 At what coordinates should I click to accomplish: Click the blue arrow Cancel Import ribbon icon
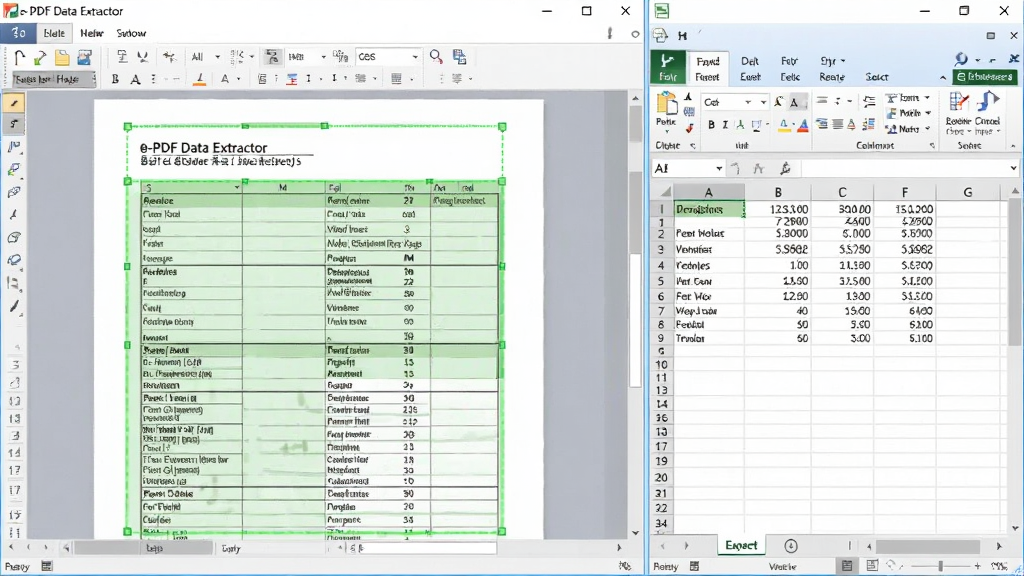click(987, 103)
